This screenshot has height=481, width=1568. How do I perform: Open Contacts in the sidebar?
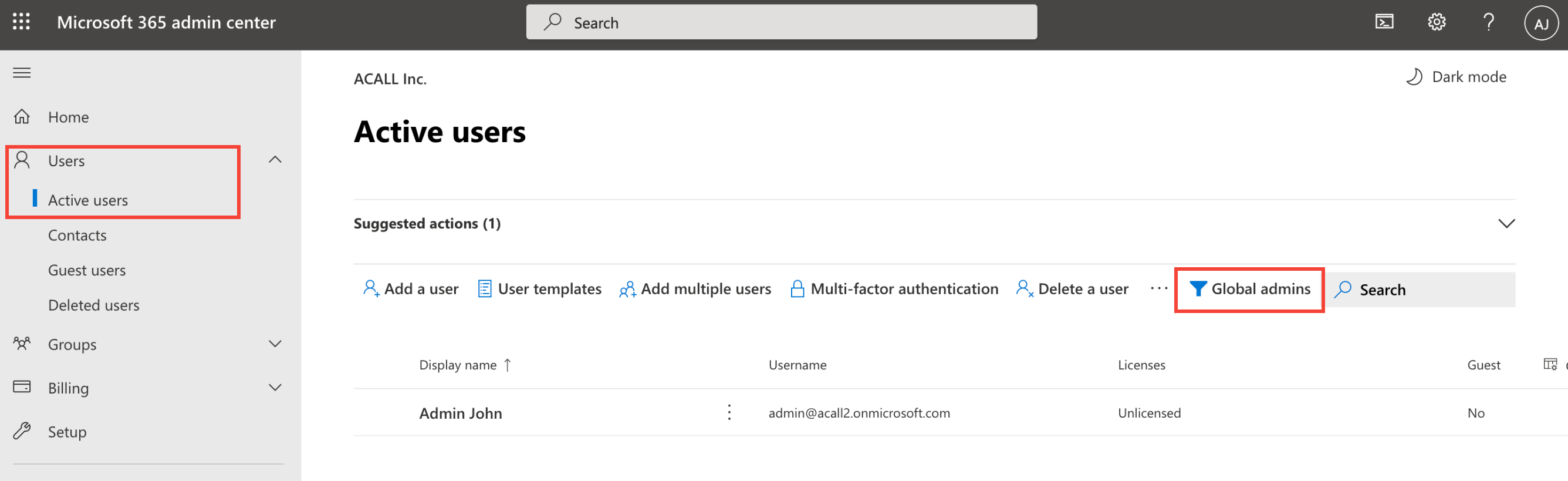(77, 235)
